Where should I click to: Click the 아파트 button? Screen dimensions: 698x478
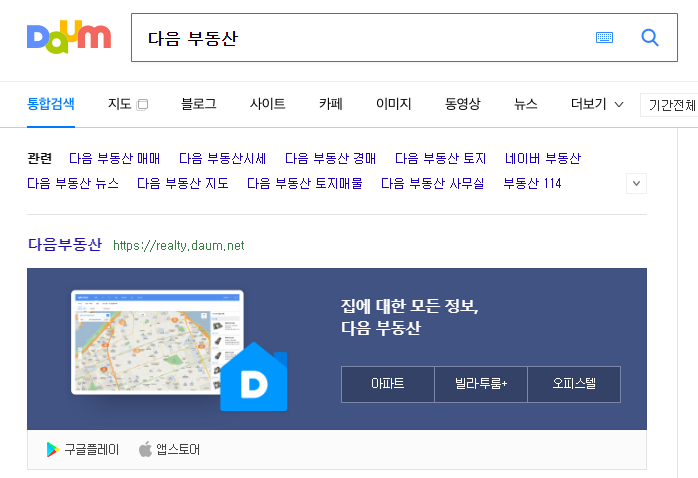(x=388, y=384)
